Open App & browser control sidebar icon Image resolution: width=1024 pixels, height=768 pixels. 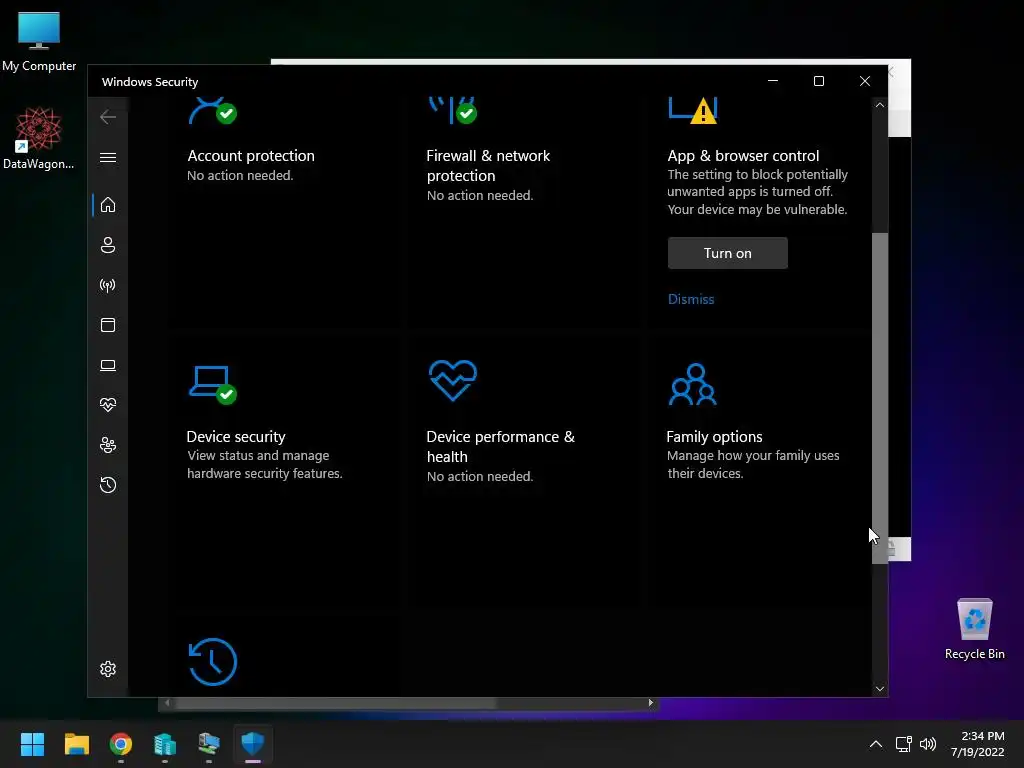point(108,325)
